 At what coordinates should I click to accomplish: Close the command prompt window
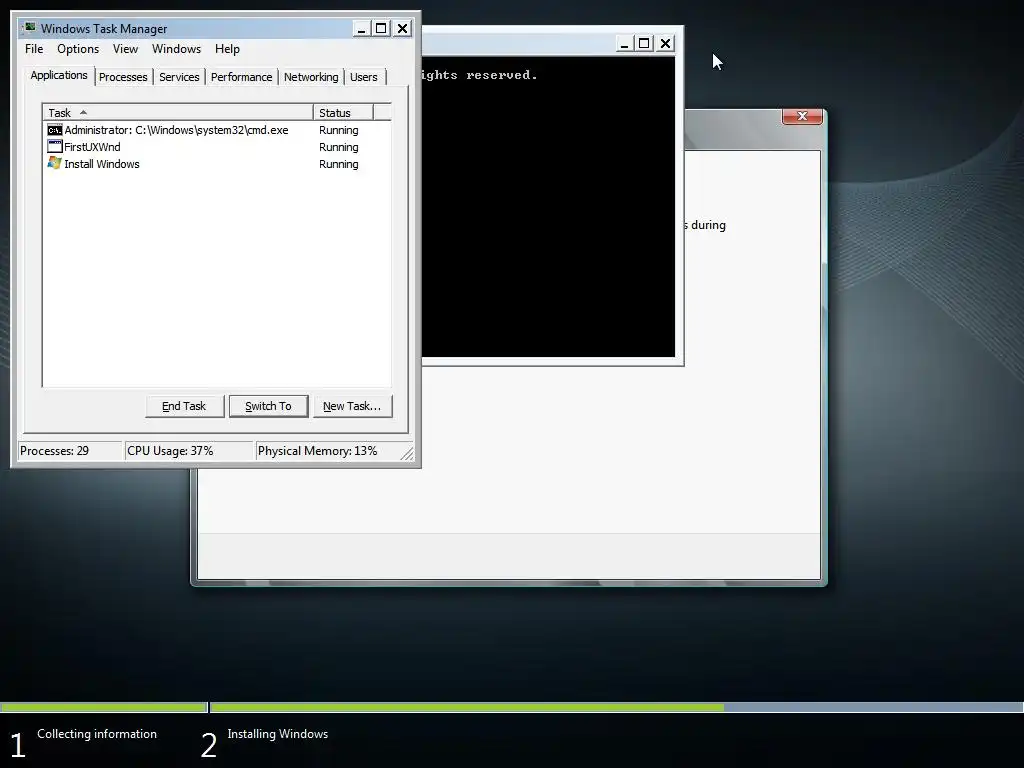(665, 44)
